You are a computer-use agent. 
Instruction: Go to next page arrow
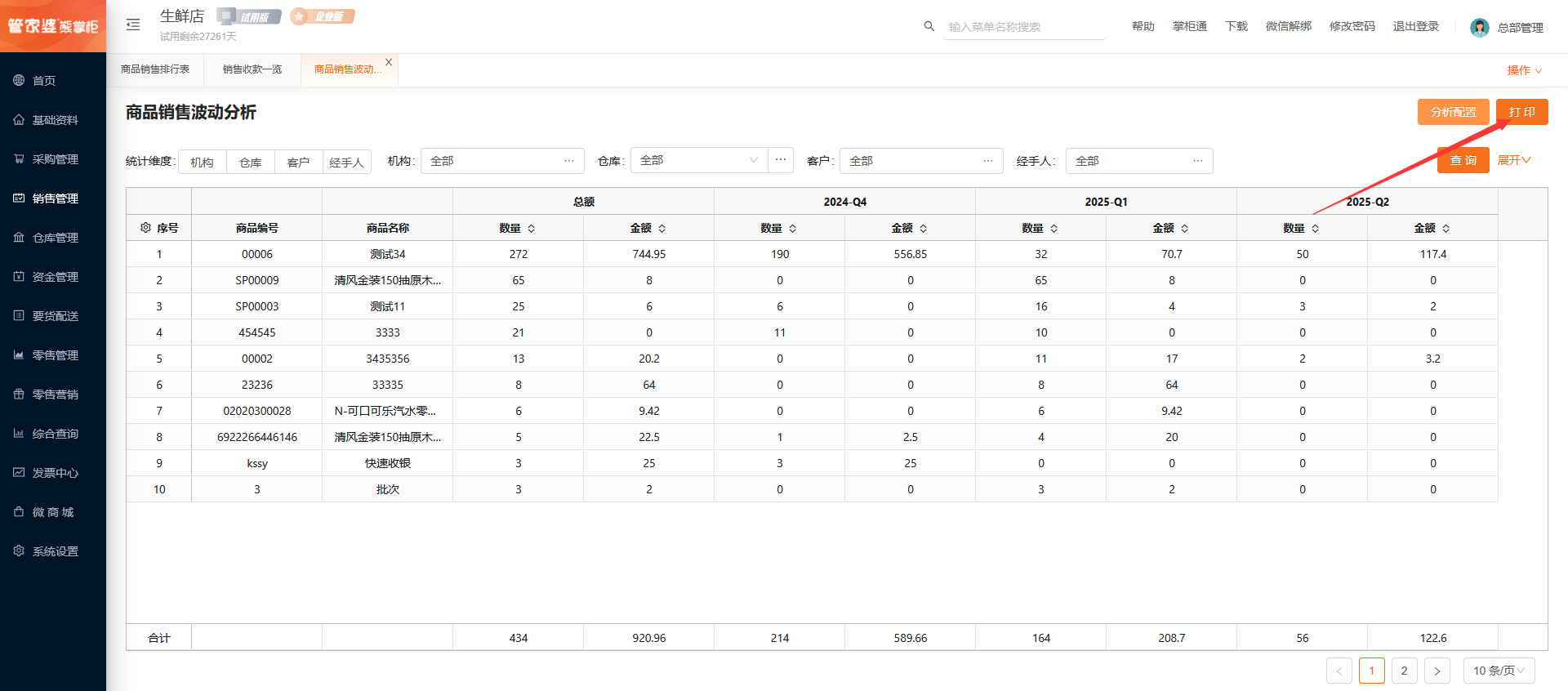click(1437, 671)
